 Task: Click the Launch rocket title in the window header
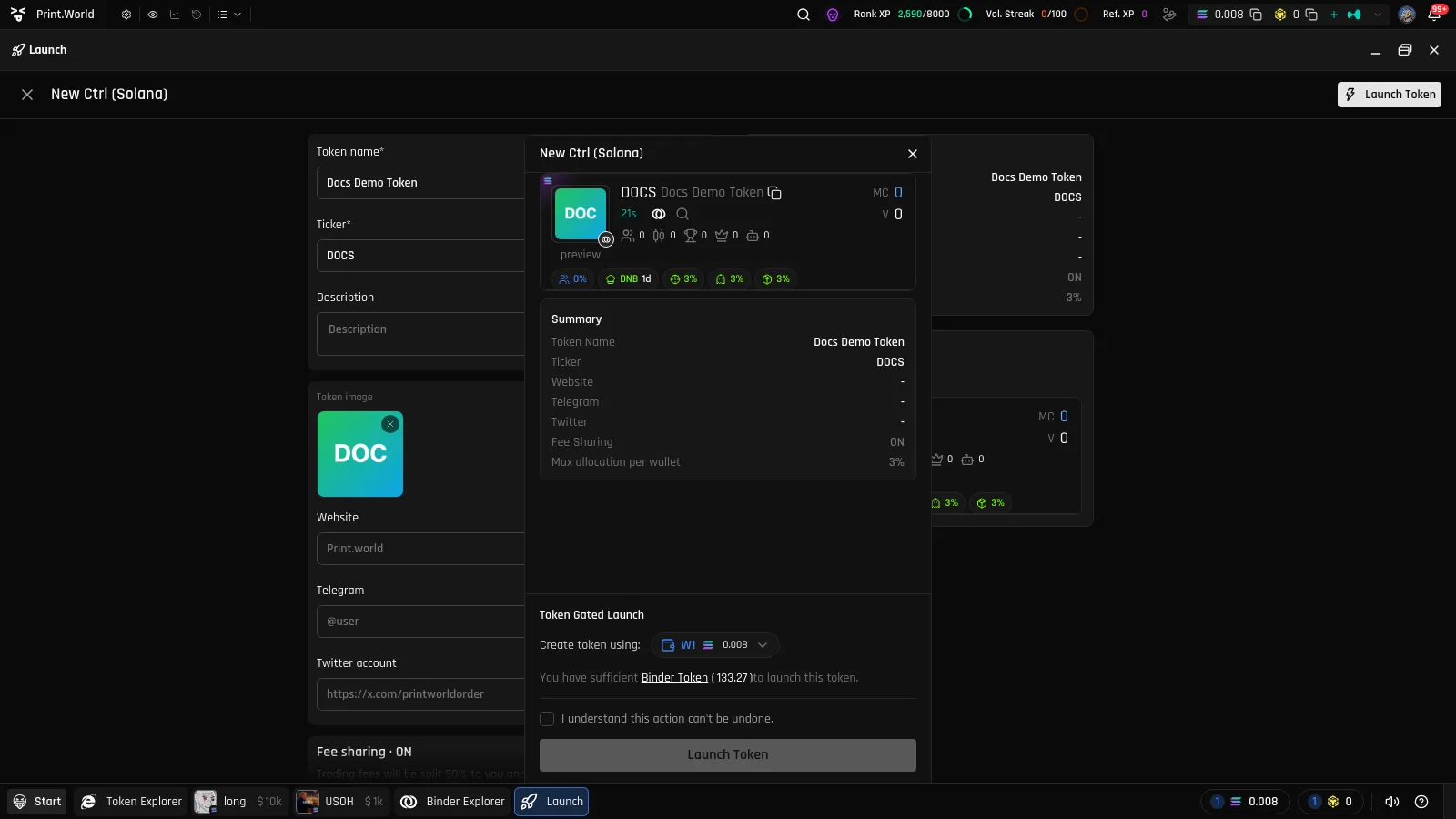[39, 50]
